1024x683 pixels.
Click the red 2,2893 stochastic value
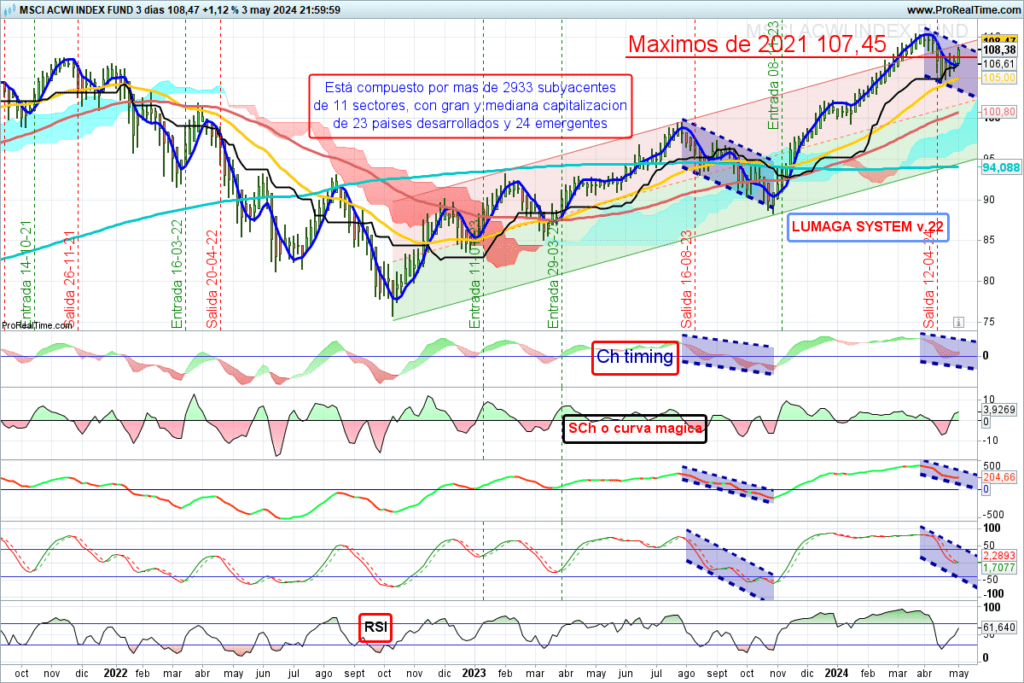[x=999, y=556]
